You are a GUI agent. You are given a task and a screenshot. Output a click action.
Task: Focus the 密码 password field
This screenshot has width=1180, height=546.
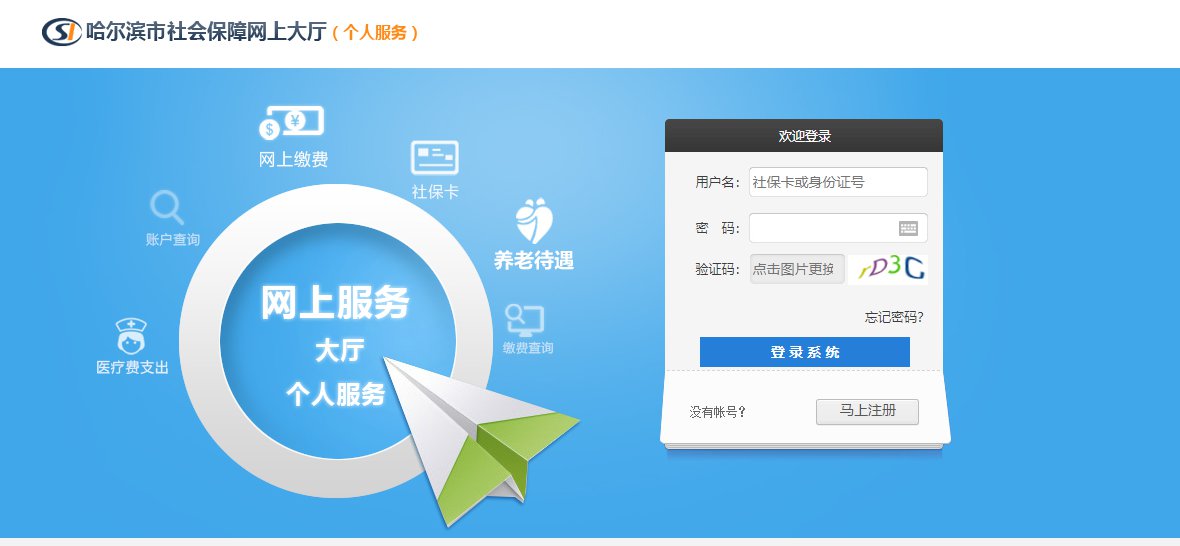[838, 228]
